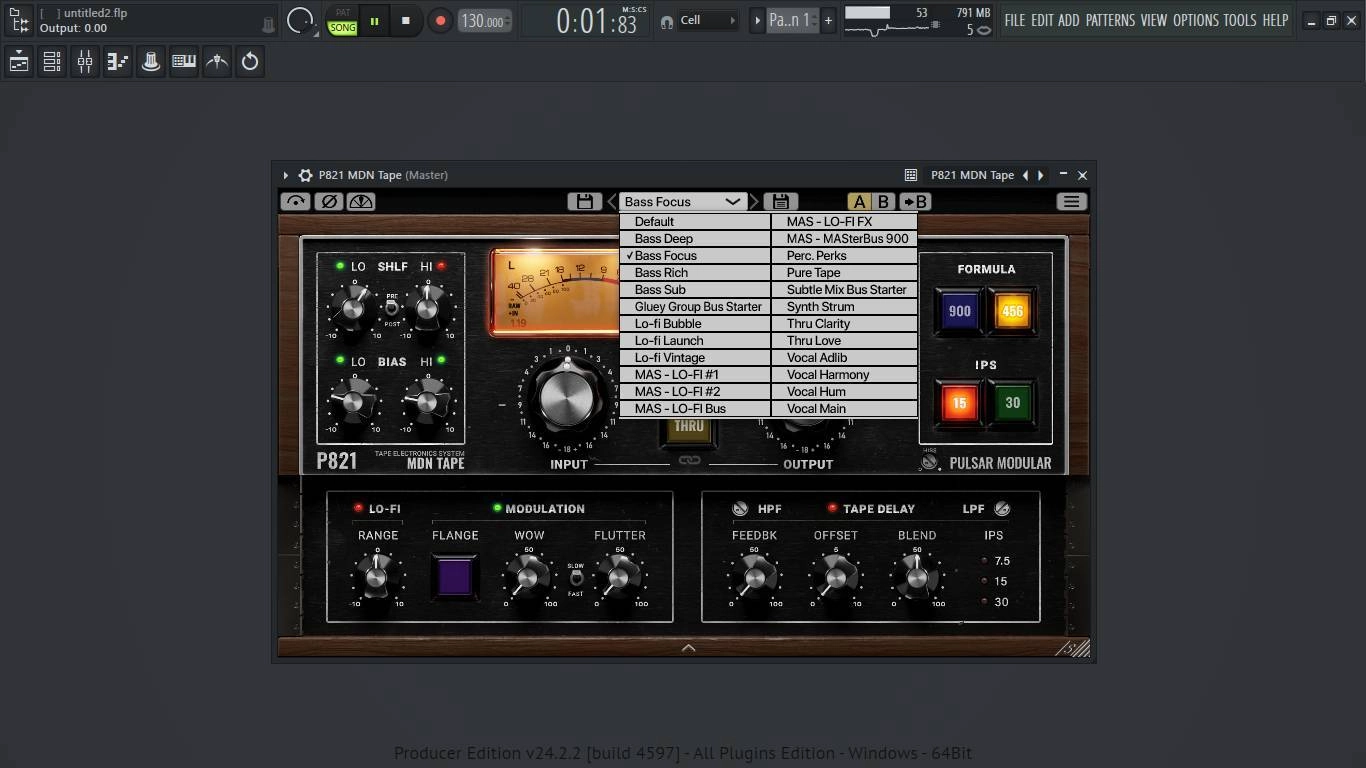Screen dimensions: 1366x768
Task: Choose the Bass Deep preset
Action: click(x=695, y=239)
